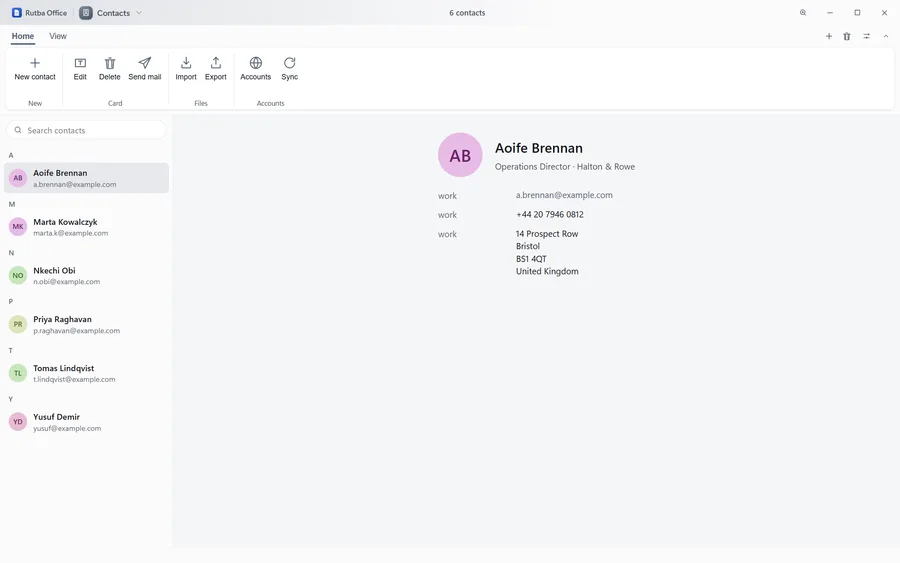Send mail to the selected contact

click(145, 69)
